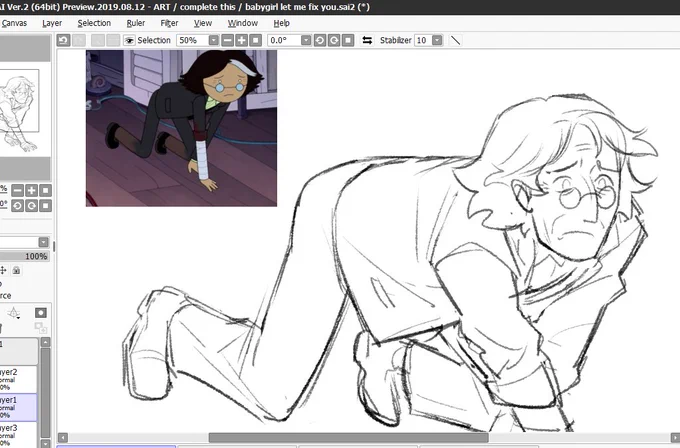
Task: Click the new perspective ruler icon
Action: [x=14, y=313]
